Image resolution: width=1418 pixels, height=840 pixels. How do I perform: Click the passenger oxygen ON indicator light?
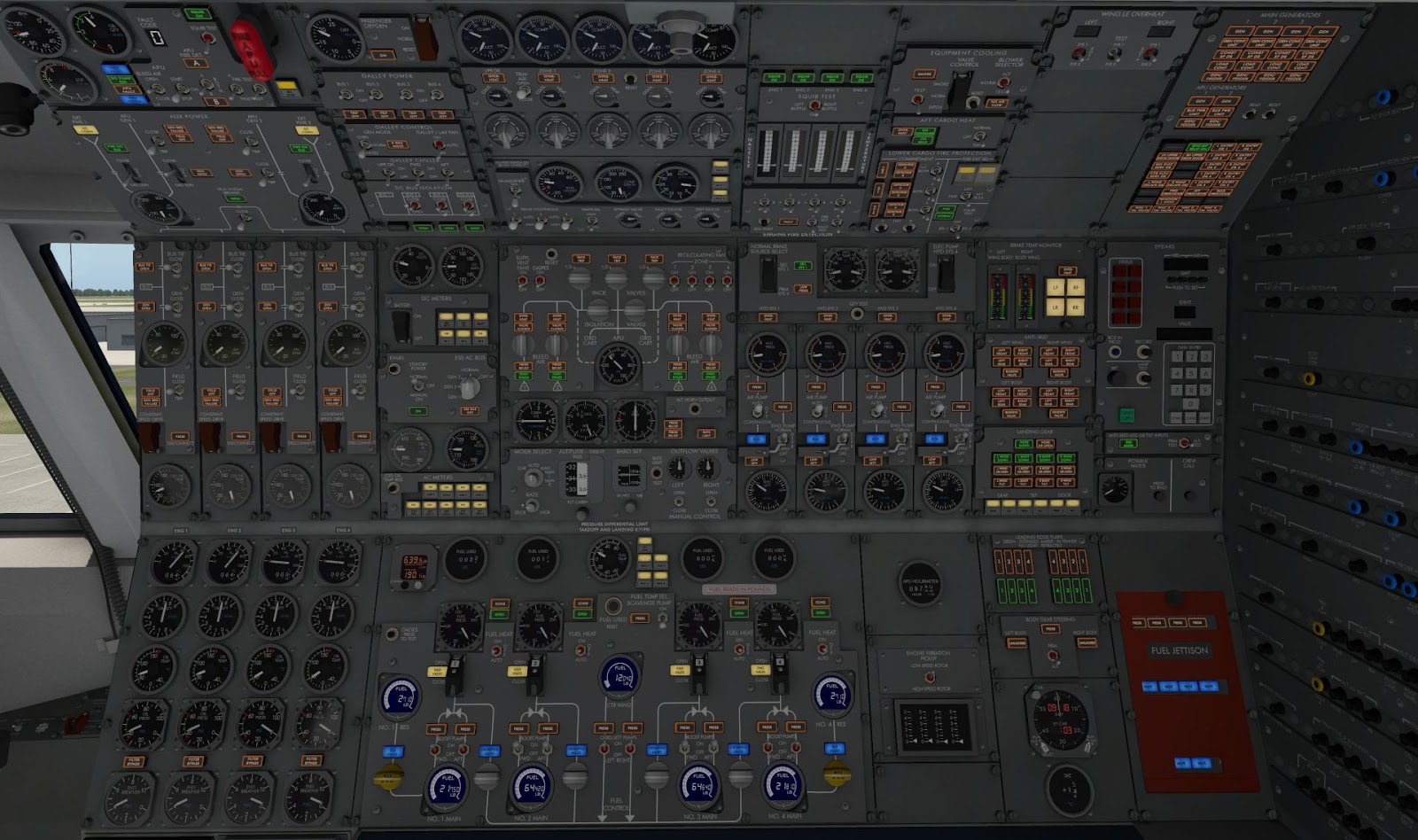tap(383, 55)
